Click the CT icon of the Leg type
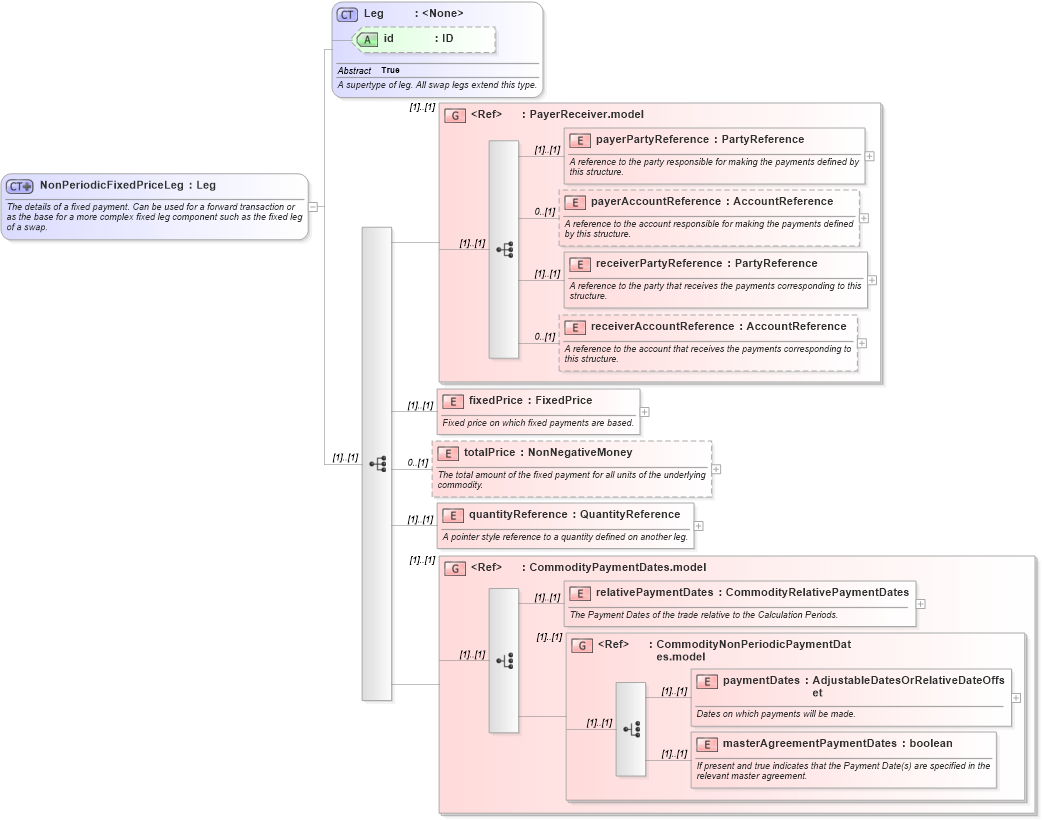Screen dimensions: 1042x820 pos(347,14)
